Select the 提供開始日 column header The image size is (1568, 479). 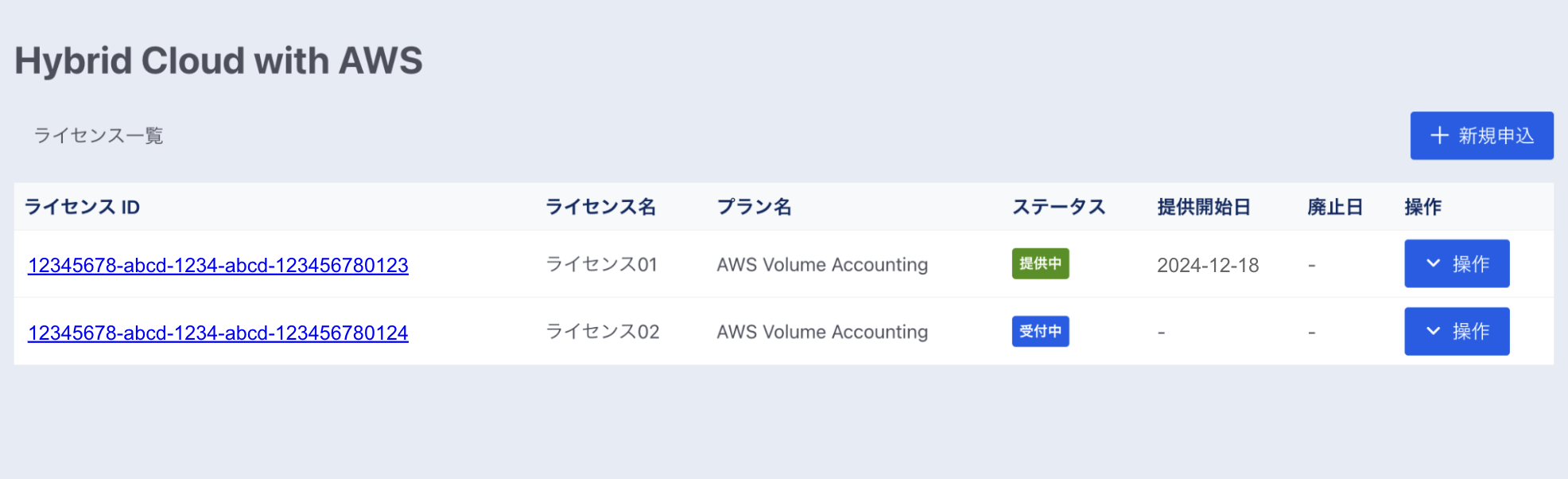1204,207
